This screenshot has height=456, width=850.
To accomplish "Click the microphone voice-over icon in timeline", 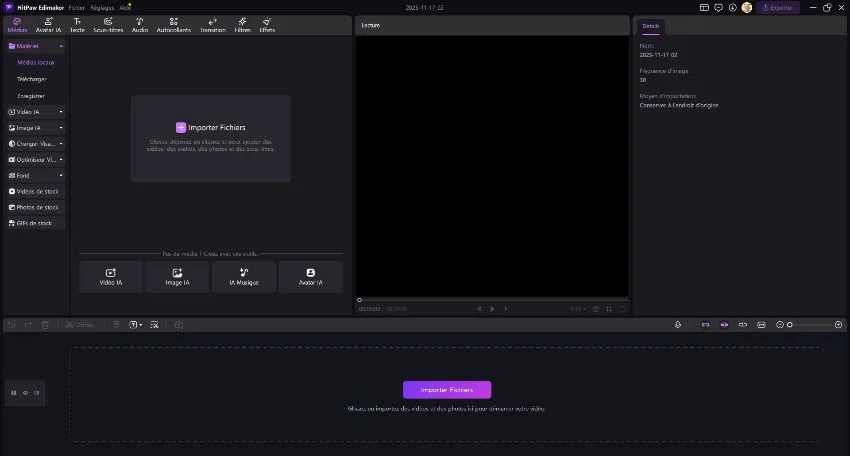I will coord(678,325).
